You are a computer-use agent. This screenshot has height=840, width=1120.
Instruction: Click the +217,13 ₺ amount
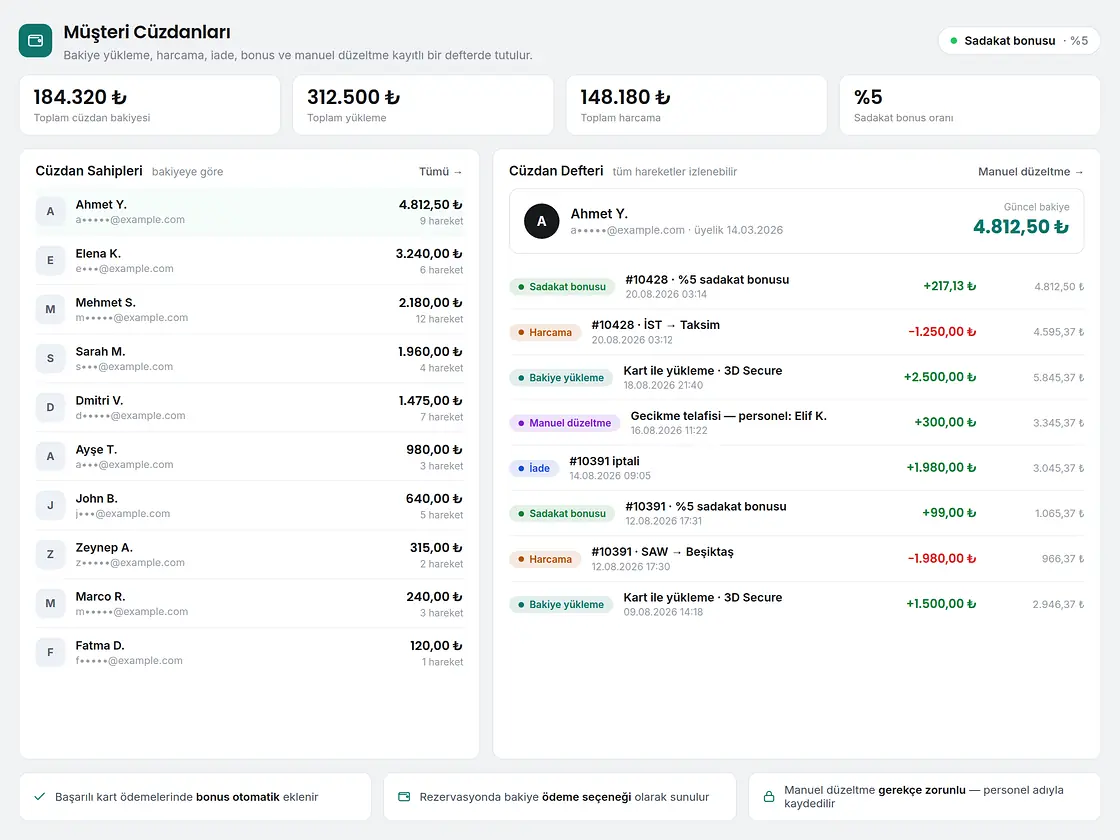click(x=949, y=286)
